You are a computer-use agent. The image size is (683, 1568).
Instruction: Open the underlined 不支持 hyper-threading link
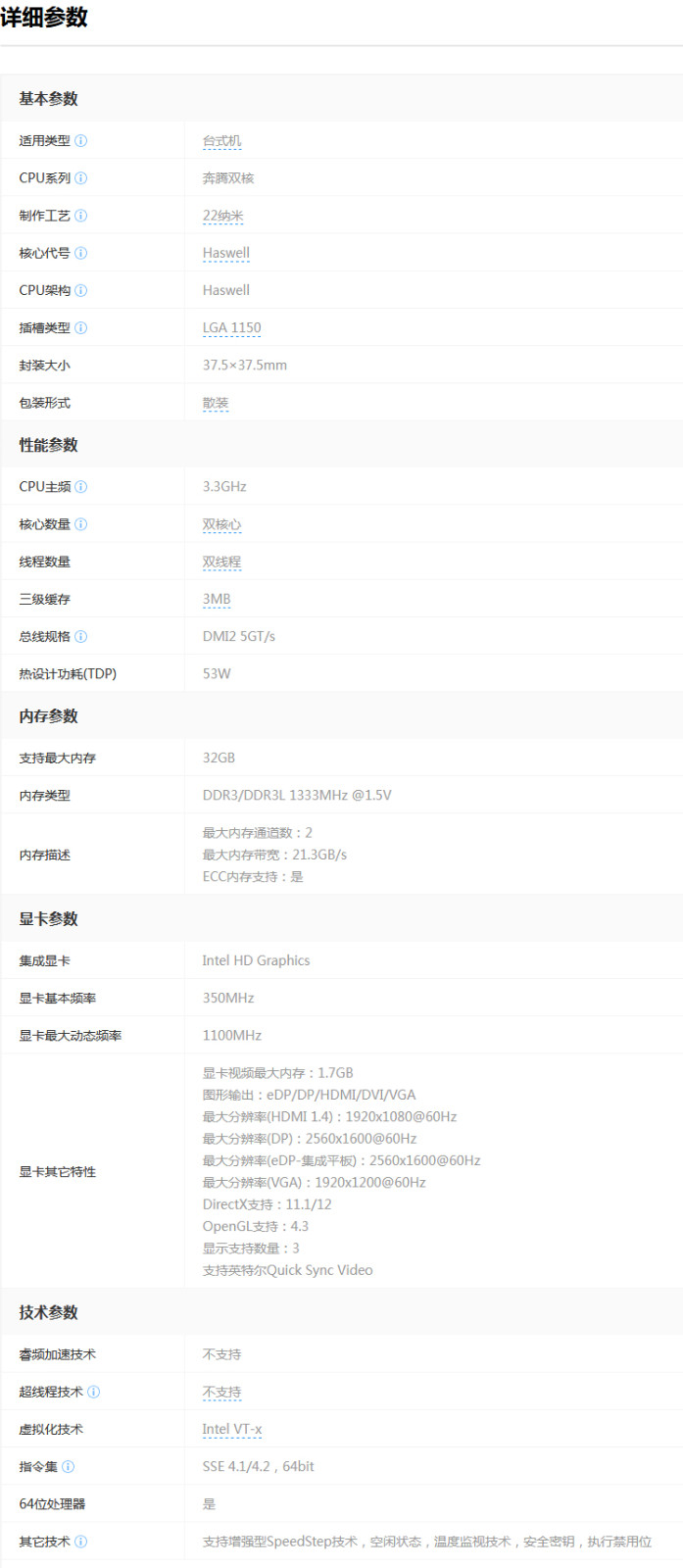coord(221,1392)
